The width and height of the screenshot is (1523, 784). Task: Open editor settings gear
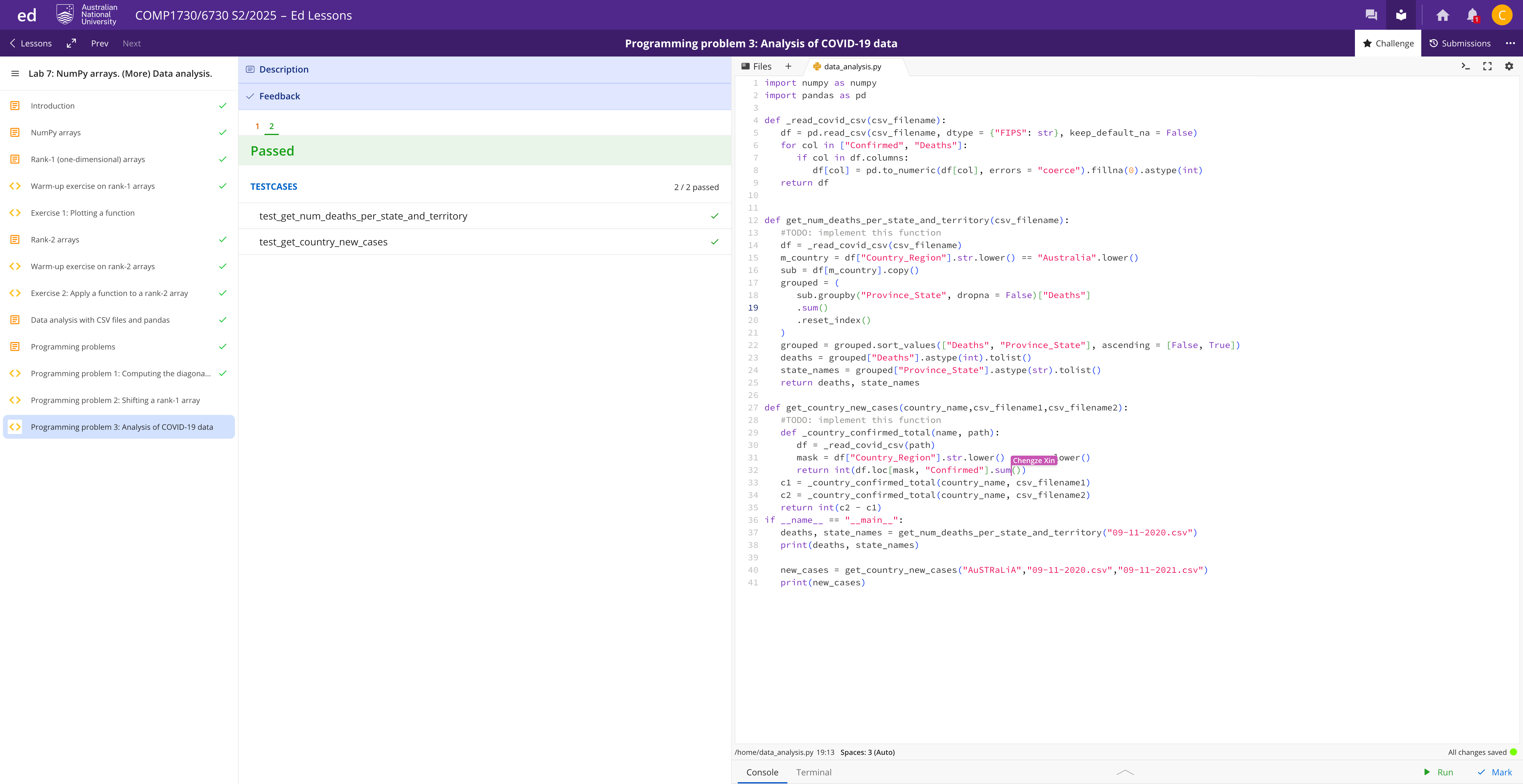[x=1509, y=66]
